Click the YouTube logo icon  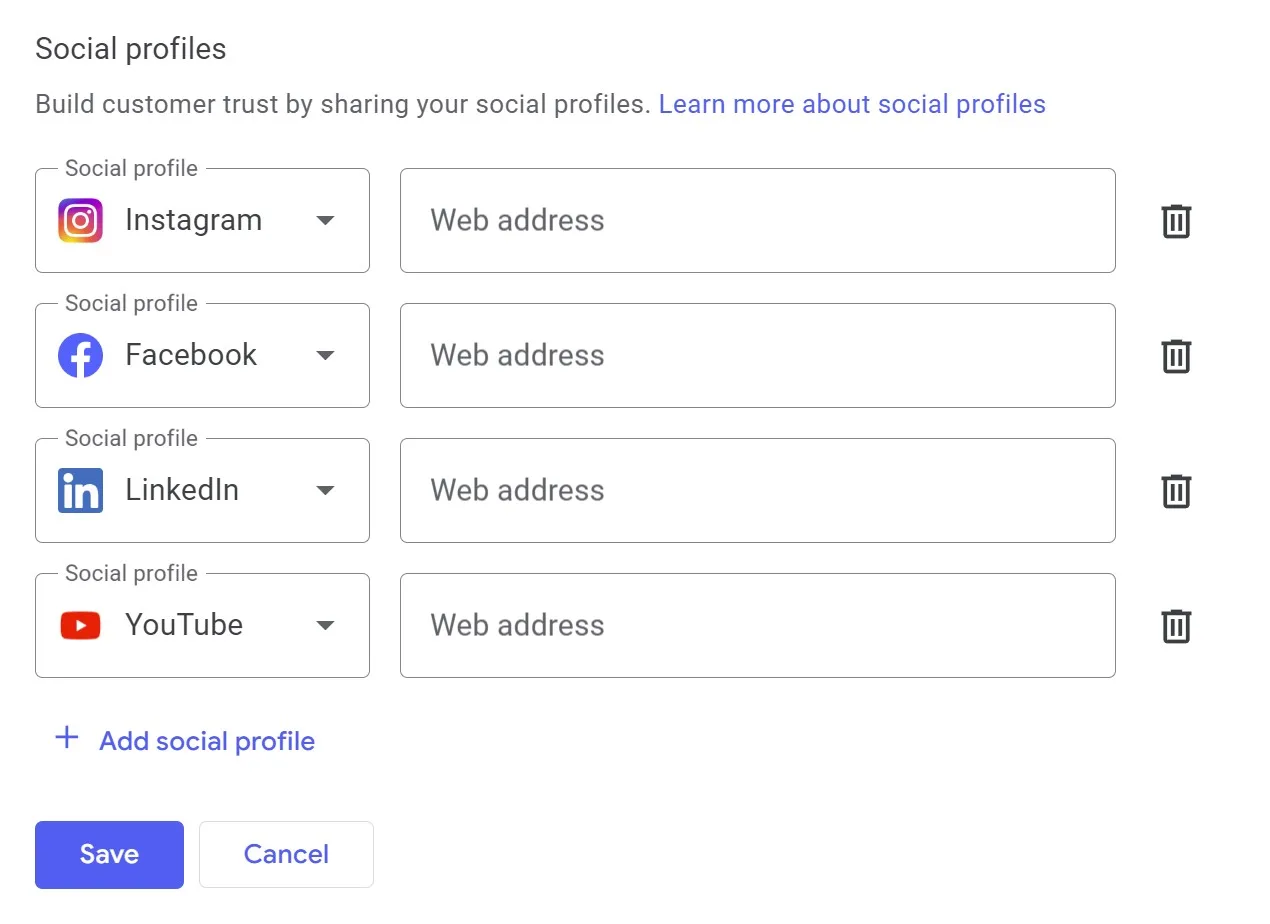(80, 625)
